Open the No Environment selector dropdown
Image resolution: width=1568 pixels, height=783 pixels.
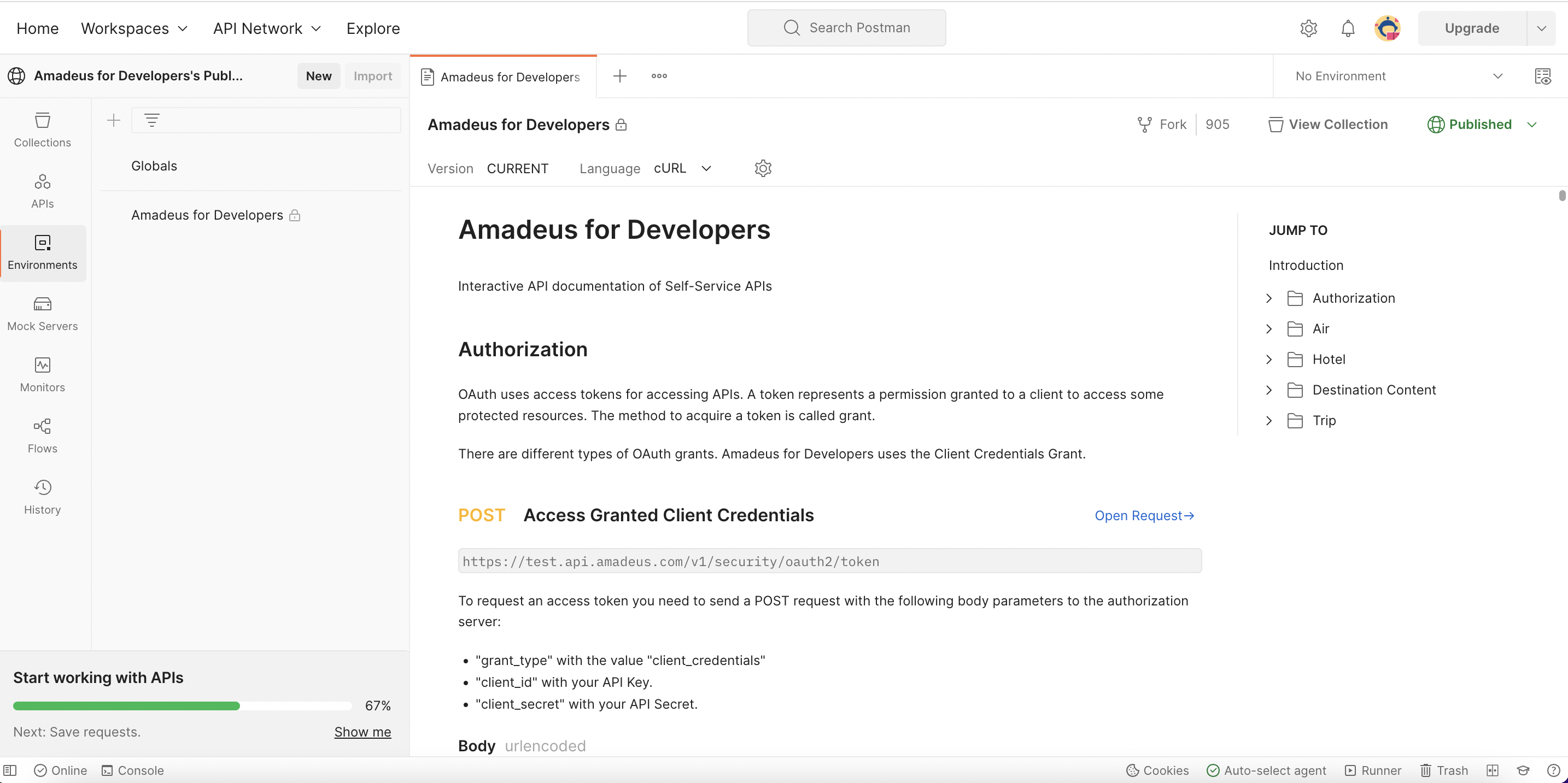pyautogui.click(x=1399, y=76)
